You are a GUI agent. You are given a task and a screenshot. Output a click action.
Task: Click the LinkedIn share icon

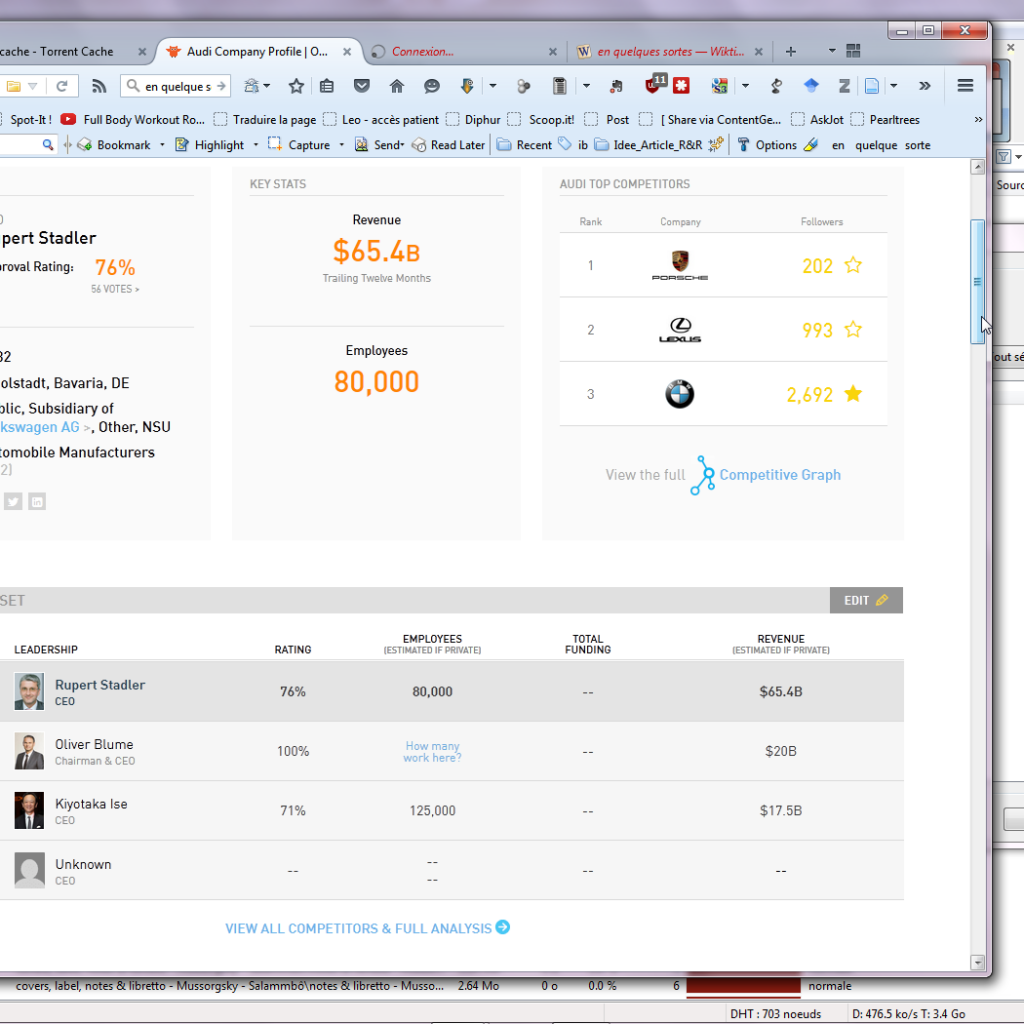(37, 502)
